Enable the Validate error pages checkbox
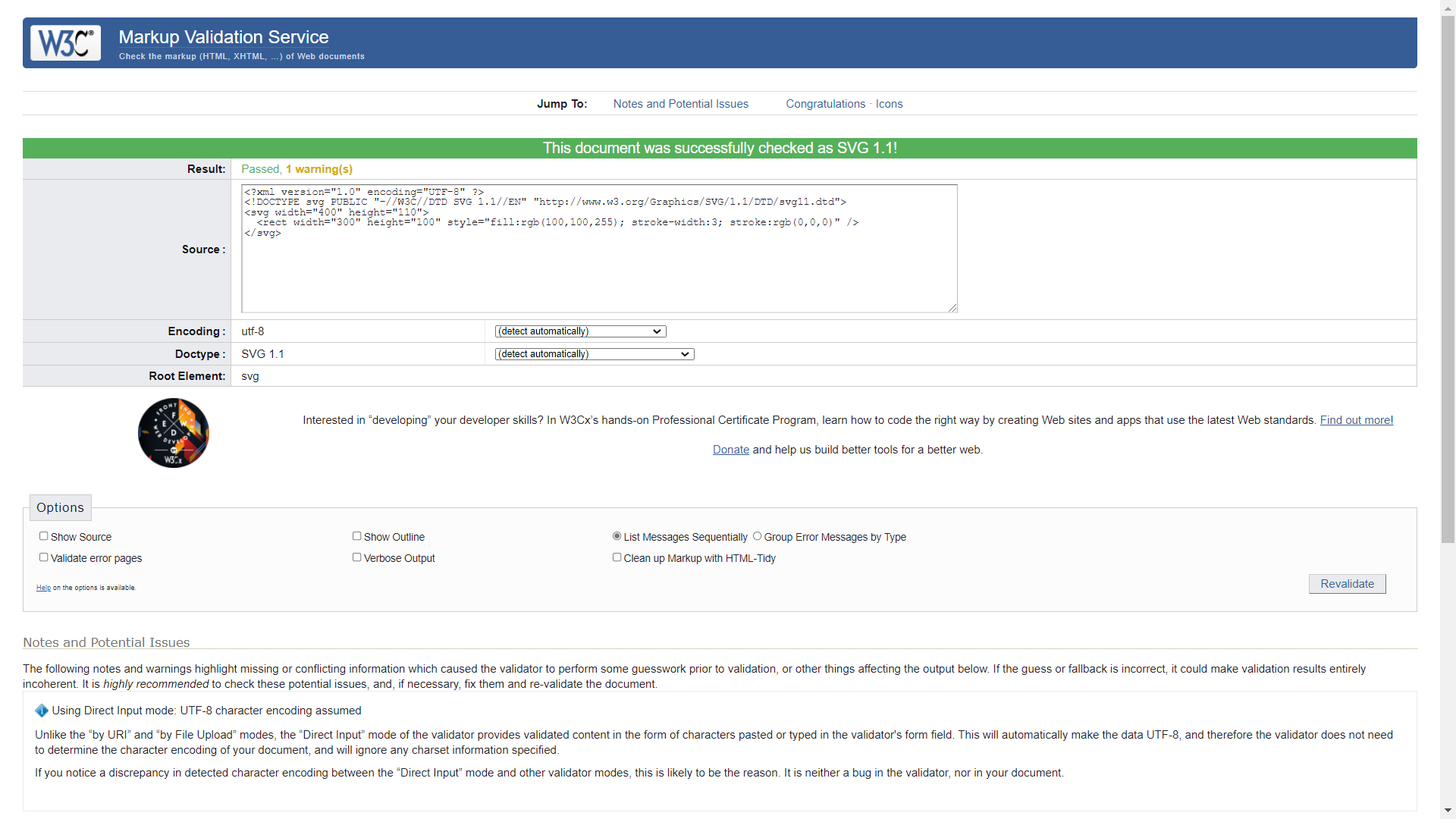The width and height of the screenshot is (1456, 819). pyautogui.click(x=44, y=557)
